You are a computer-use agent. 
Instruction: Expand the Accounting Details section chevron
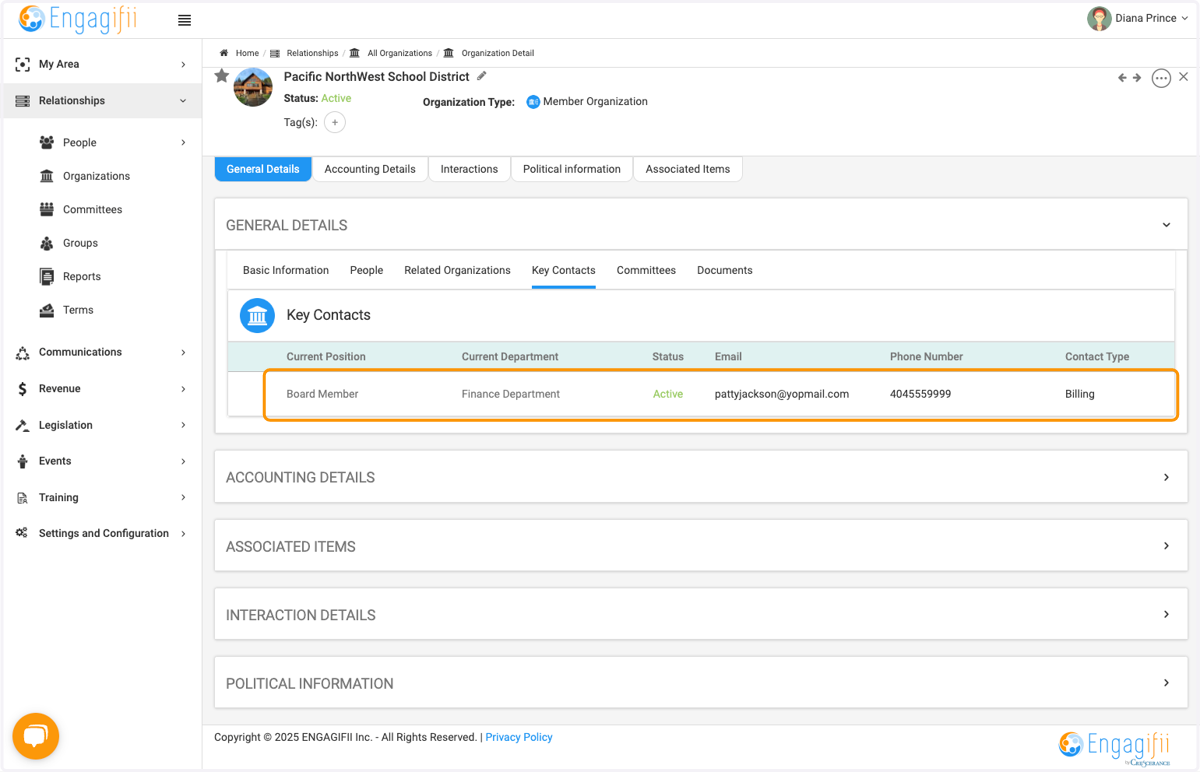coord(1166,477)
